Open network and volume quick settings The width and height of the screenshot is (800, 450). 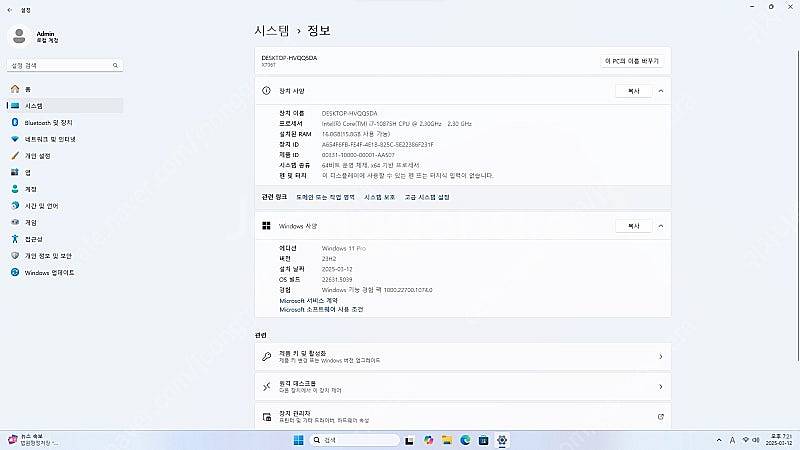click(751, 440)
